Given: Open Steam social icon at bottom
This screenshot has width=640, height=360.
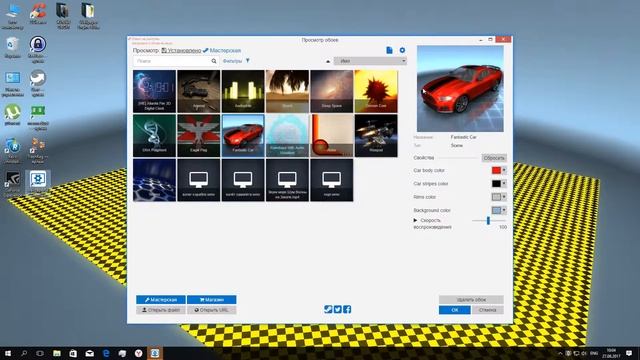Looking at the screenshot, I should pyautogui.click(x=328, y=309).
